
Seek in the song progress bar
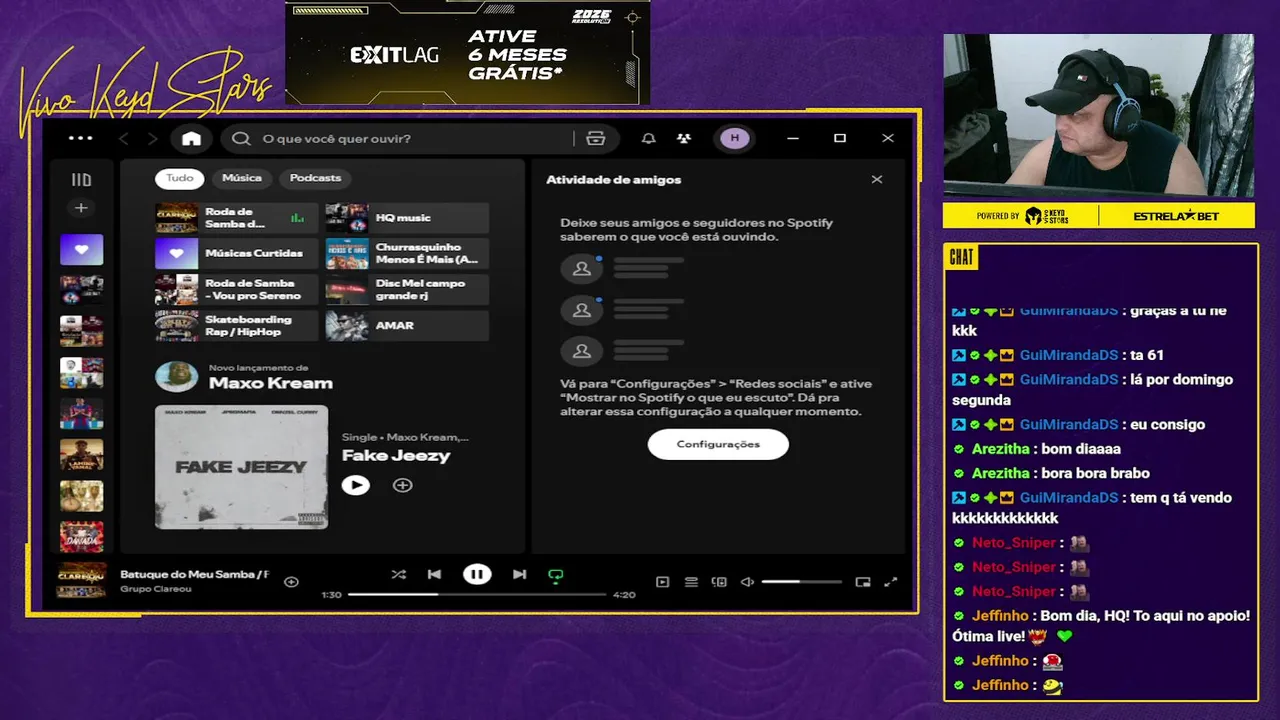pos(477,594)
